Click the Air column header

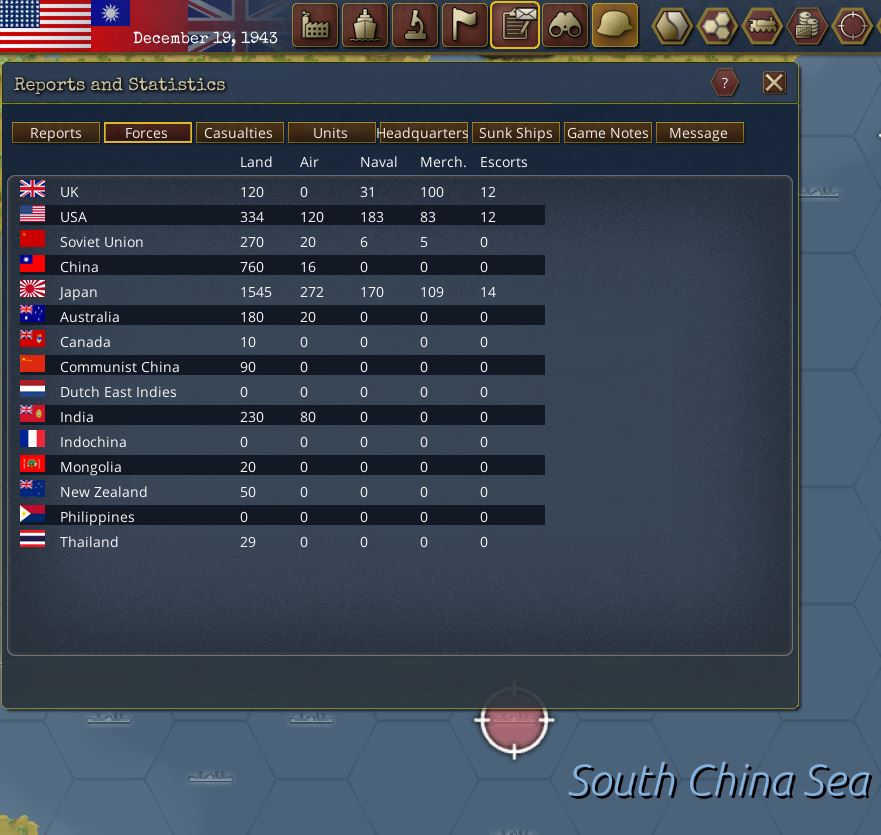tap(309, 162)
